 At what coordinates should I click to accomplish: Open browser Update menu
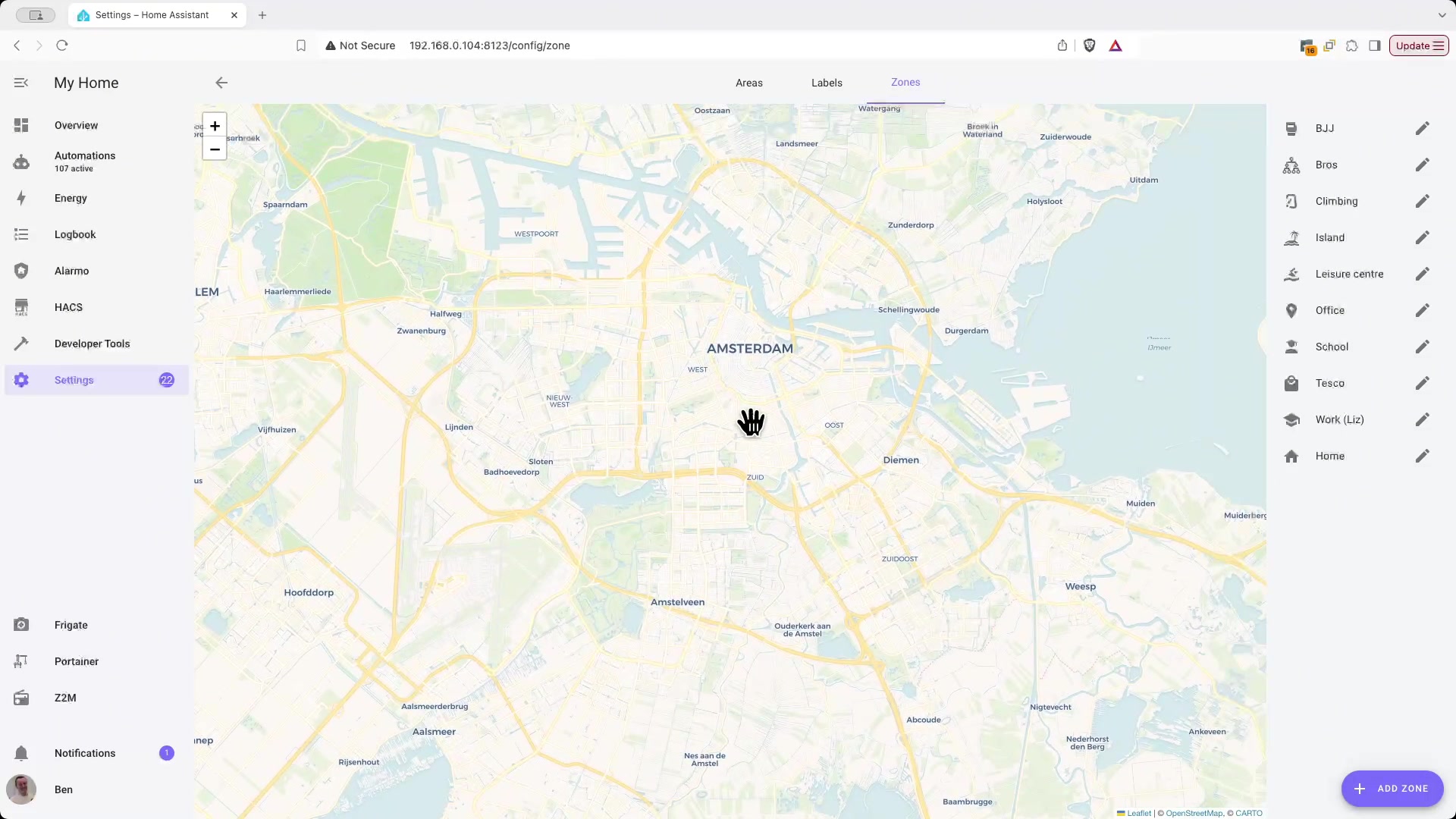point(1418,45)
